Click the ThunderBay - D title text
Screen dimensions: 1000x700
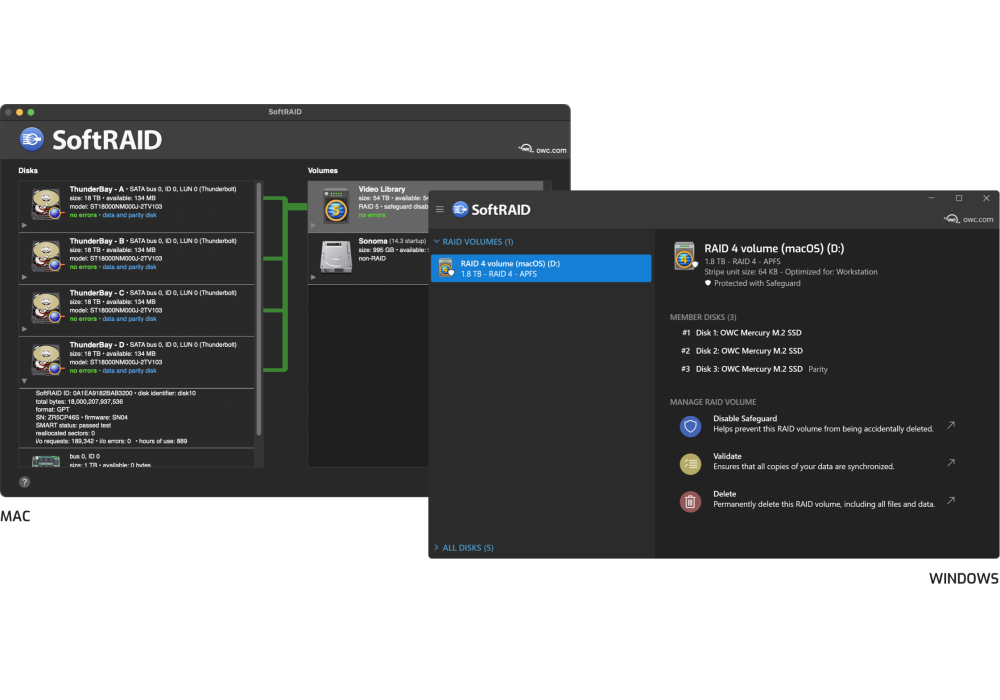[97, 344]
